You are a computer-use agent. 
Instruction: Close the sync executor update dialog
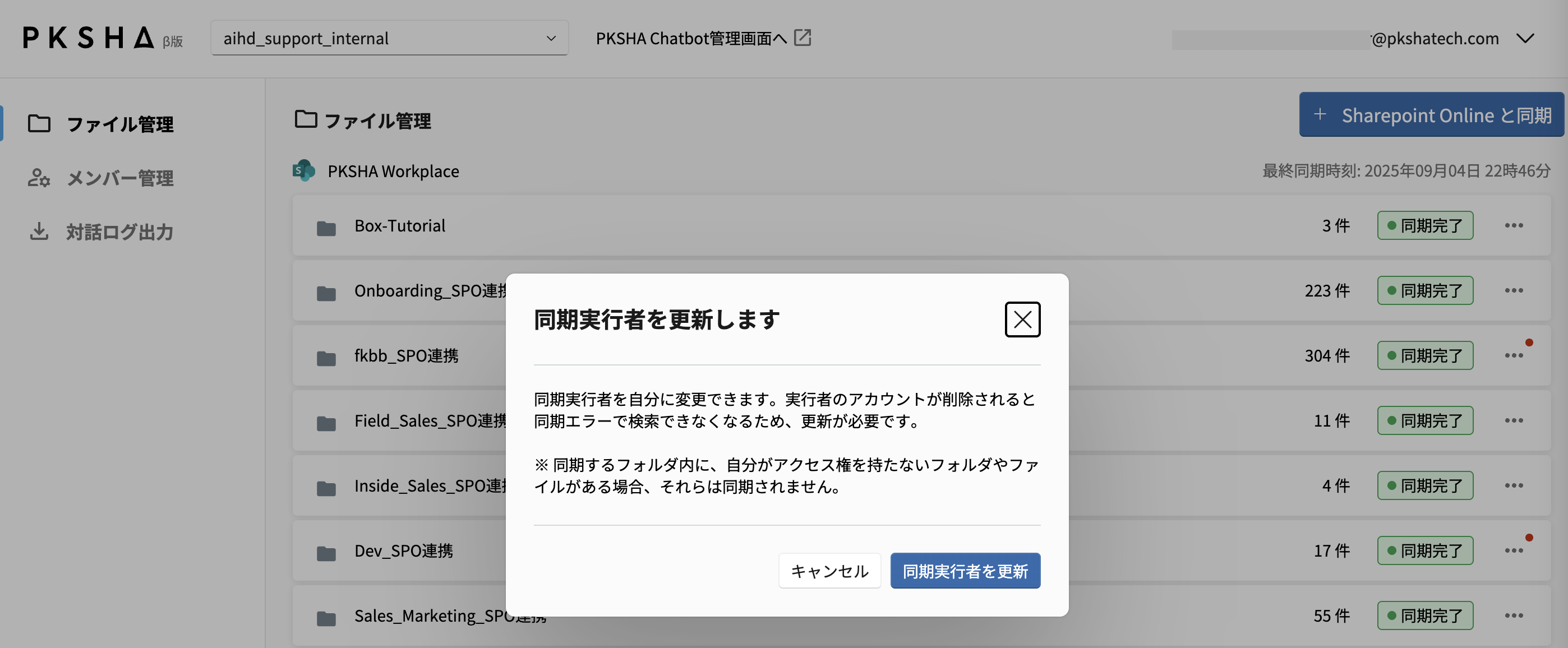tap(1022, 320)
